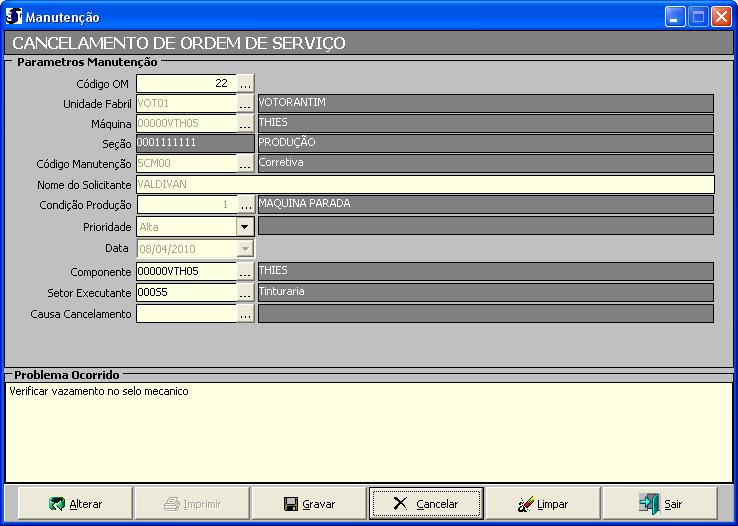This screenshot has height=526, width=738.
Task: Clear the form with Limpar
Action: (543, 504)
